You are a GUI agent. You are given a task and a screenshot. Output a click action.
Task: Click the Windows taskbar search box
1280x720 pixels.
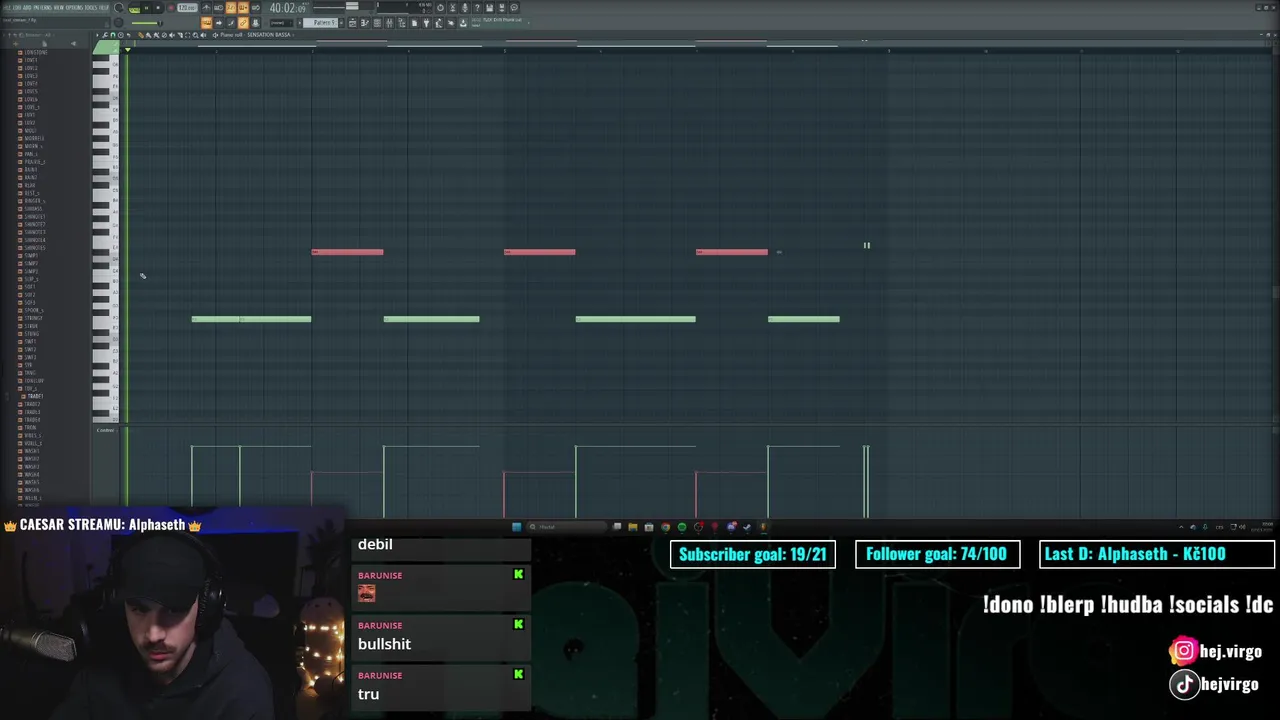pyautogui.click(x=567, y=527)
